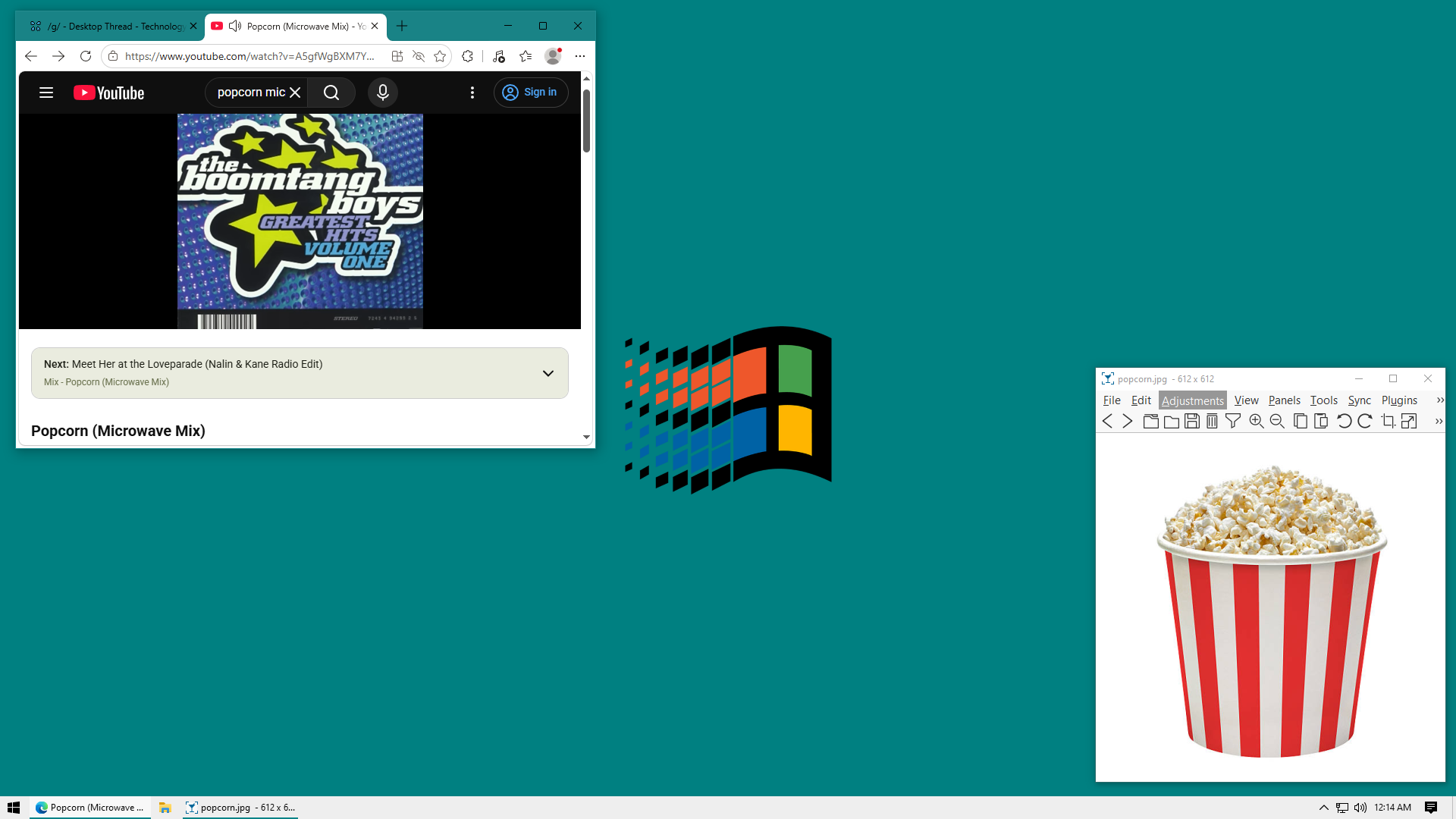Open the YouTube hamburger guide menu
This screenshot has width=1456, height=819.
click(x=46, y=93)
